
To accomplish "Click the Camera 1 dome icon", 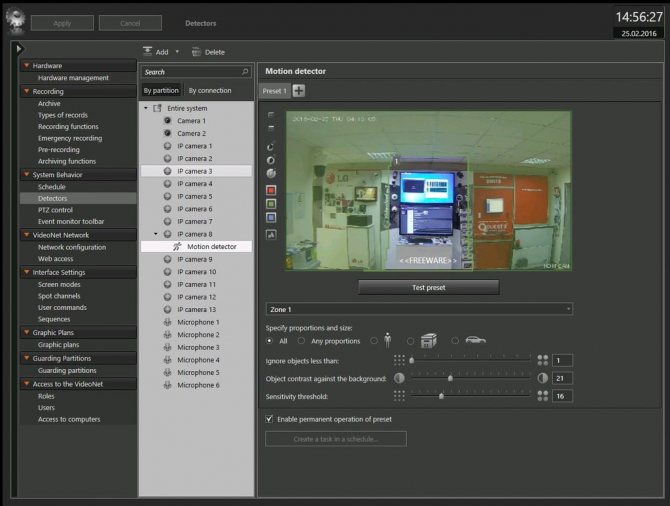I will click(x=168, y=121).
